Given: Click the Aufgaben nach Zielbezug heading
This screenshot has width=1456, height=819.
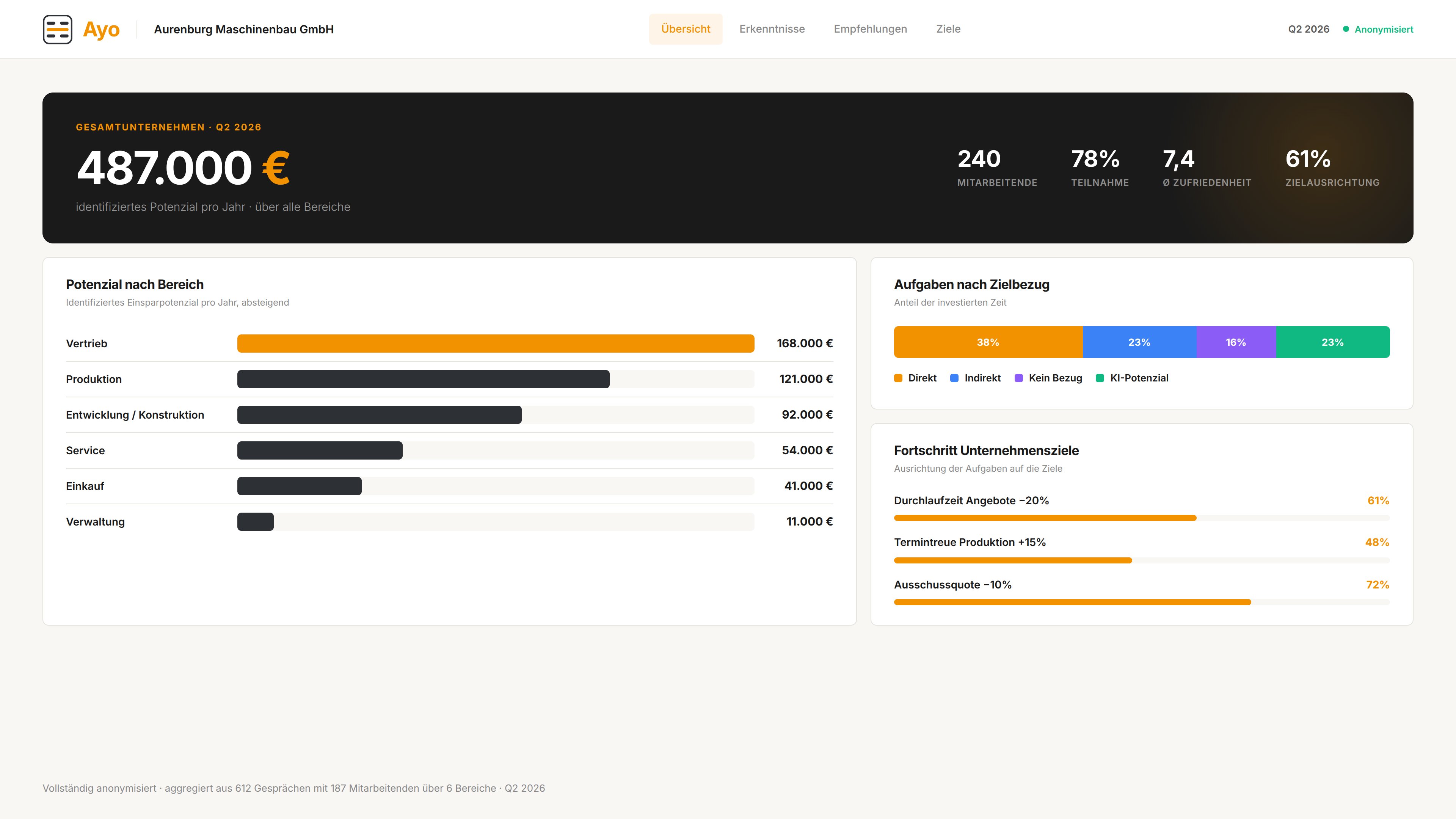Looking at the screenshot, I should [971, 284].
